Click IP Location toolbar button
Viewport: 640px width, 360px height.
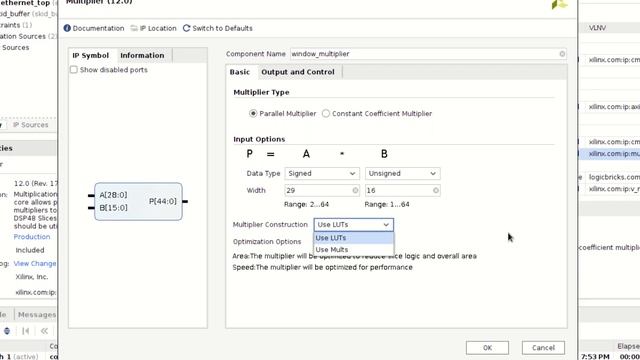(x=153, y=28)
